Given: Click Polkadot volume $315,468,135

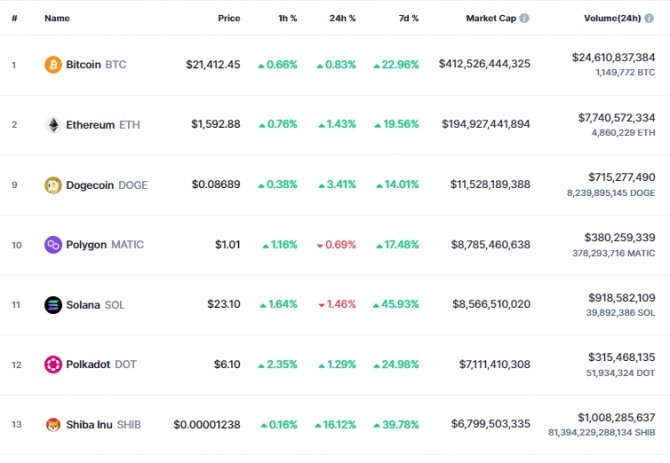Looking at the screenshot, I should click(x=622, y=357).
